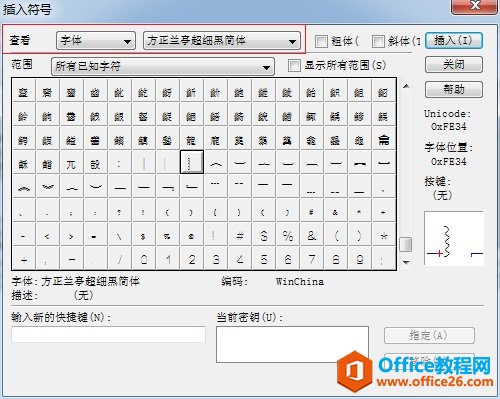Focus the 输入新的快捷键(N) input field

108,334
